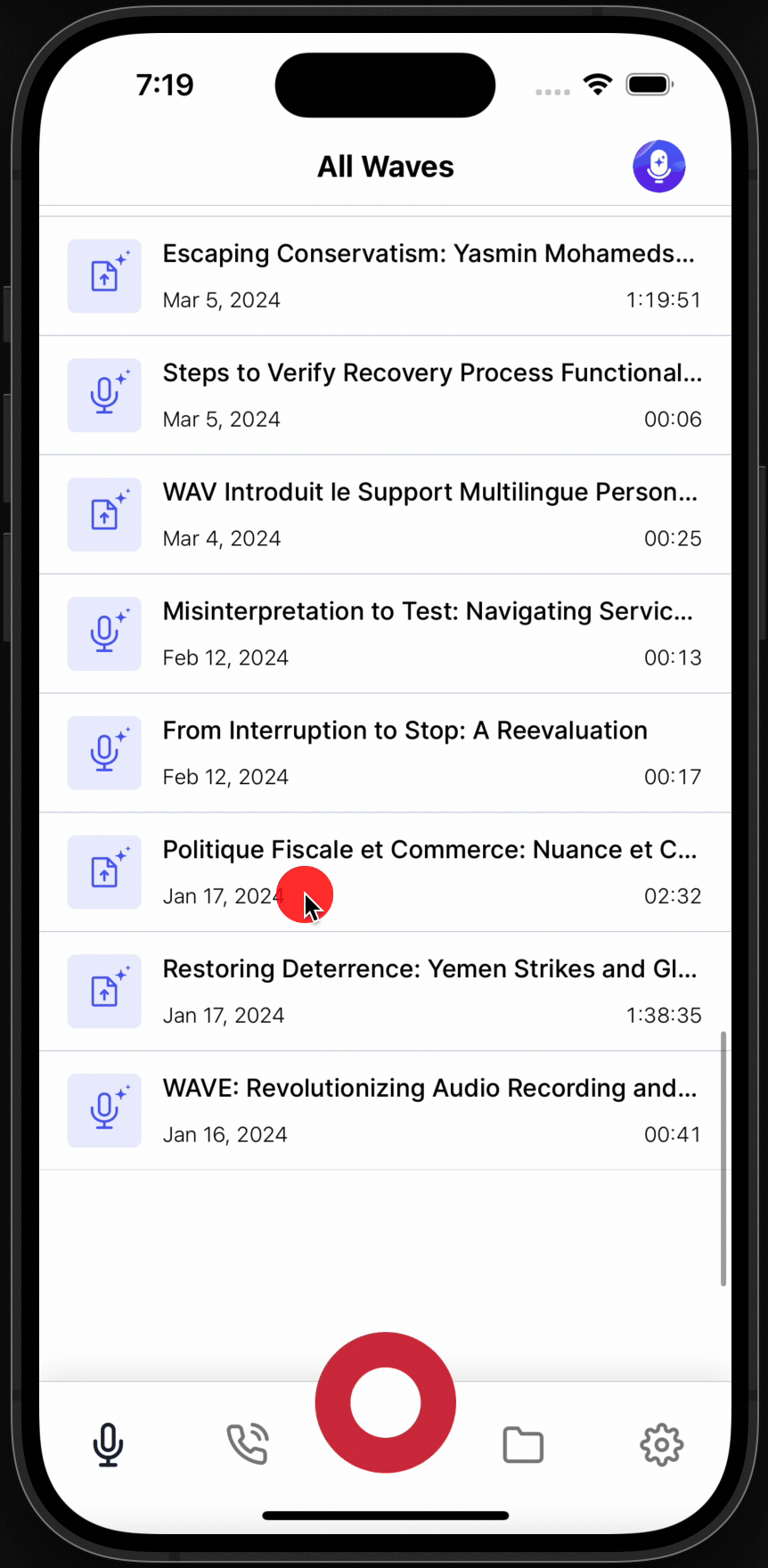Tap mic icon beside WAVE: Revolutionizing Audio
Viewport: 768px width, 1568px height.
pyautogui.click(x=104, y=1110)
